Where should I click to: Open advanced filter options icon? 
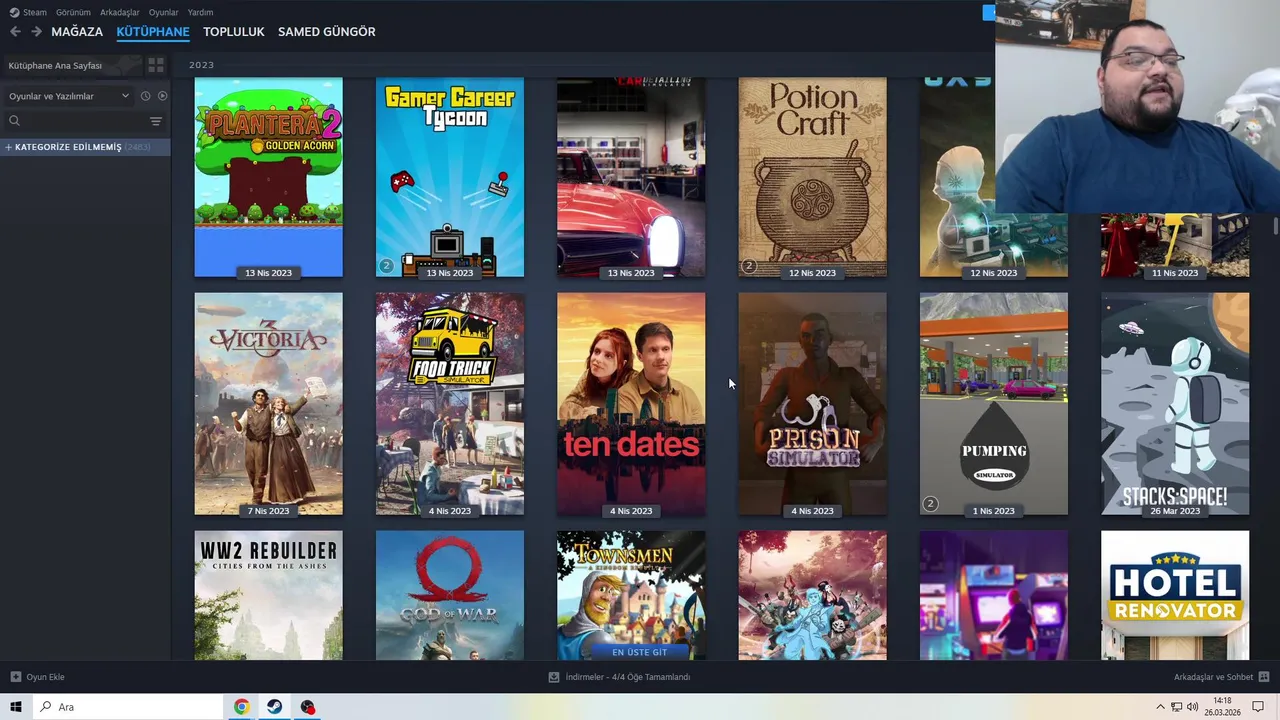(156, 121)
